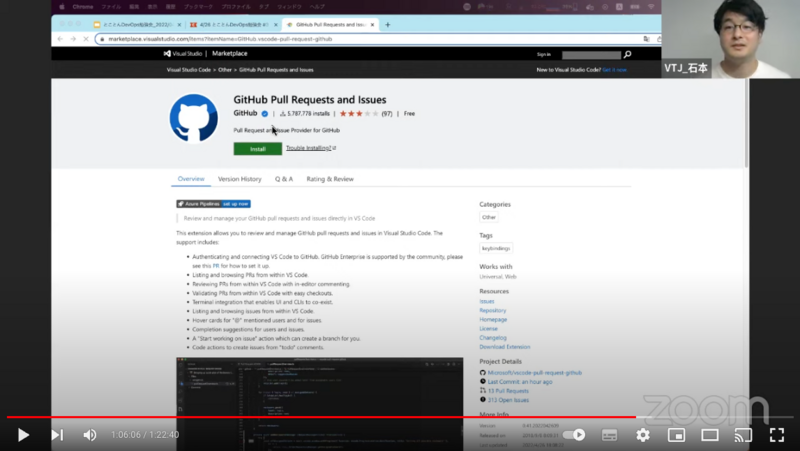
Task: Open the Changelog resource link
Action: pos(493,338)
